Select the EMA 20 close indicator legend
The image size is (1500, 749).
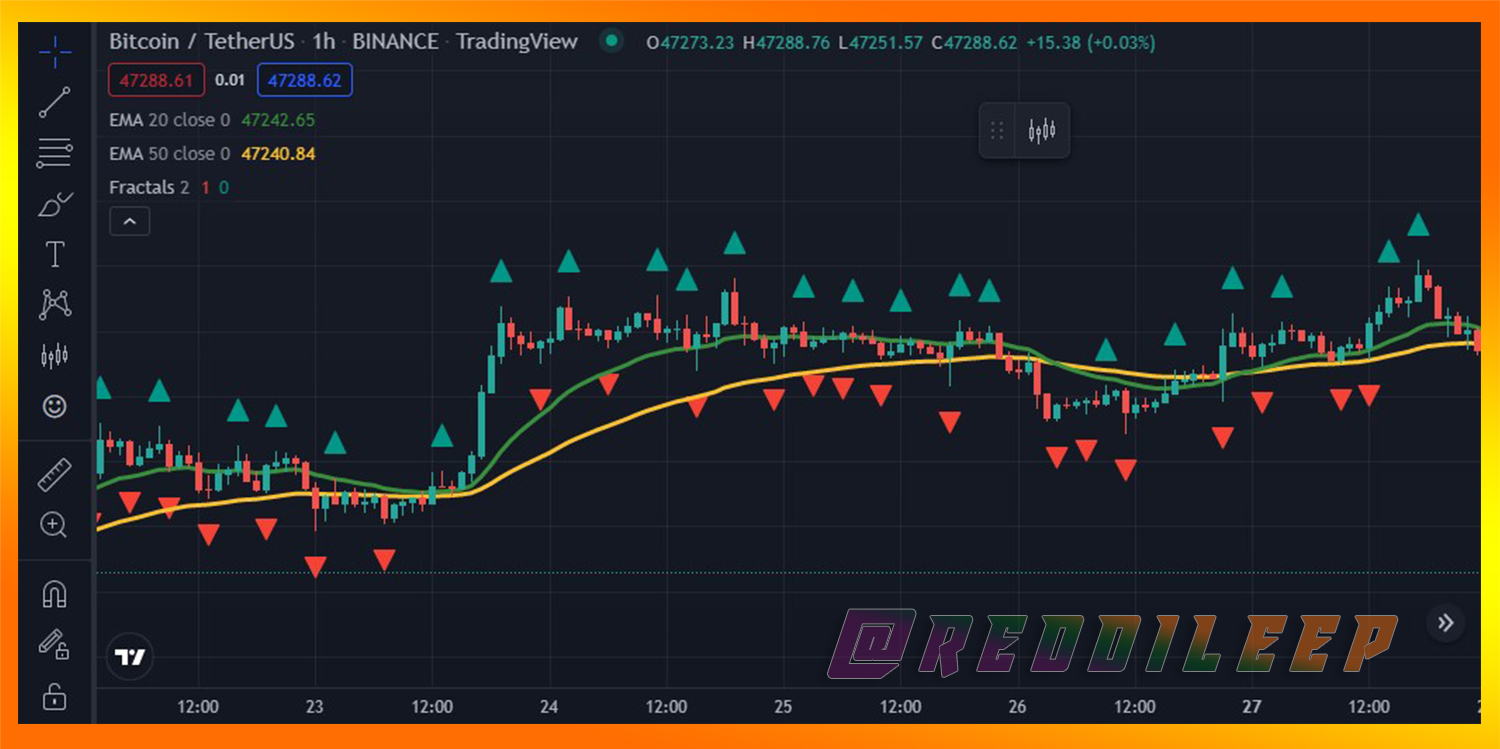[169, 120]
